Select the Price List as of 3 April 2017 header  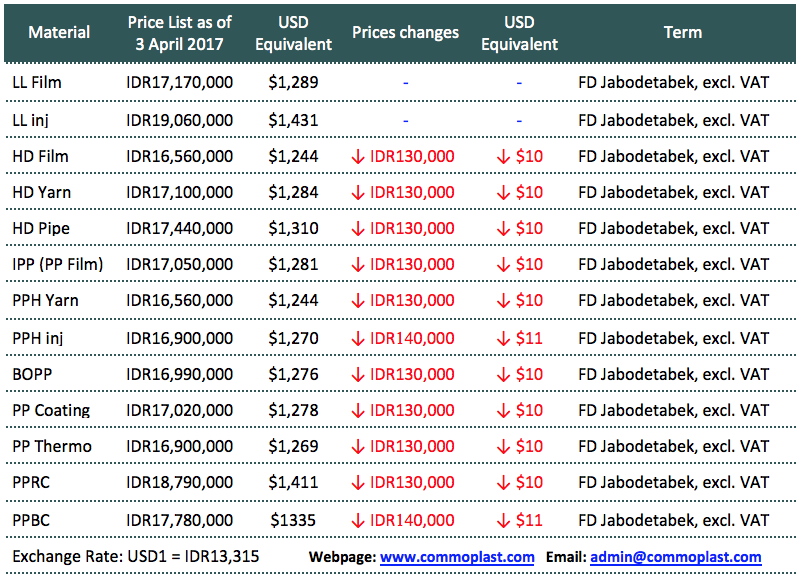click(180, 33)
